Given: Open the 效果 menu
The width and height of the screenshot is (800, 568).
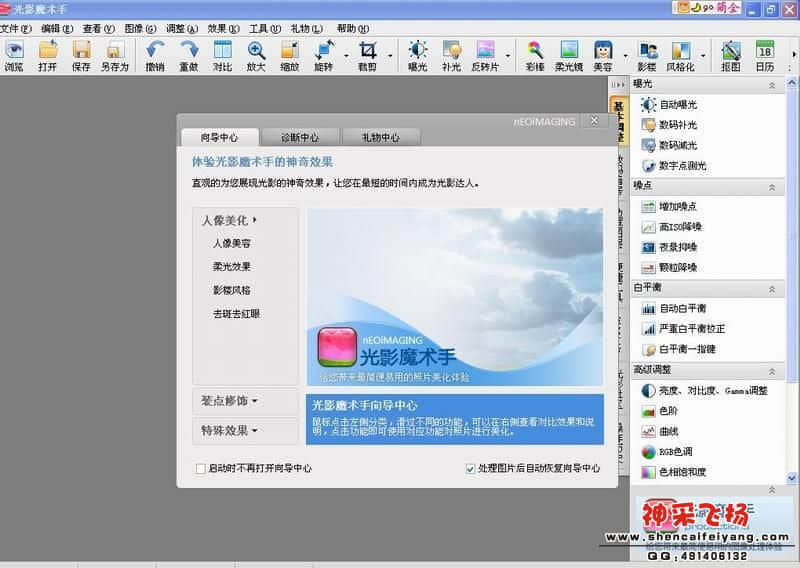Looking at the screenshot, I should (223, 29).
